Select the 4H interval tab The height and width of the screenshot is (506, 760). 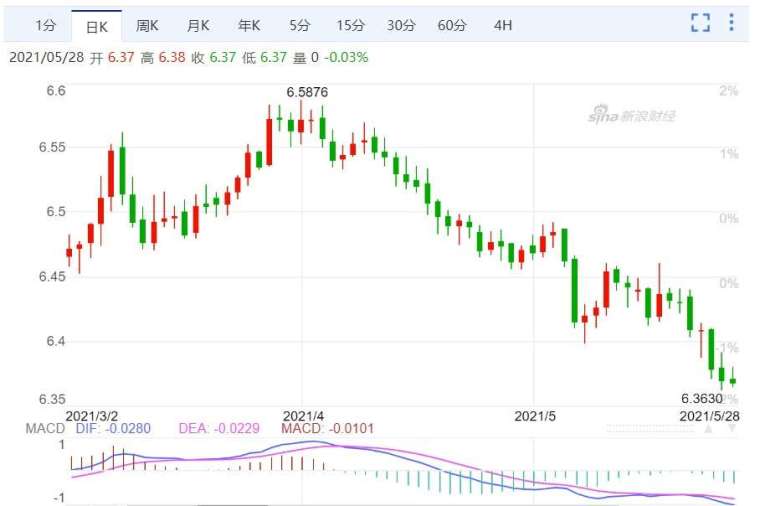tap(503, 25)
